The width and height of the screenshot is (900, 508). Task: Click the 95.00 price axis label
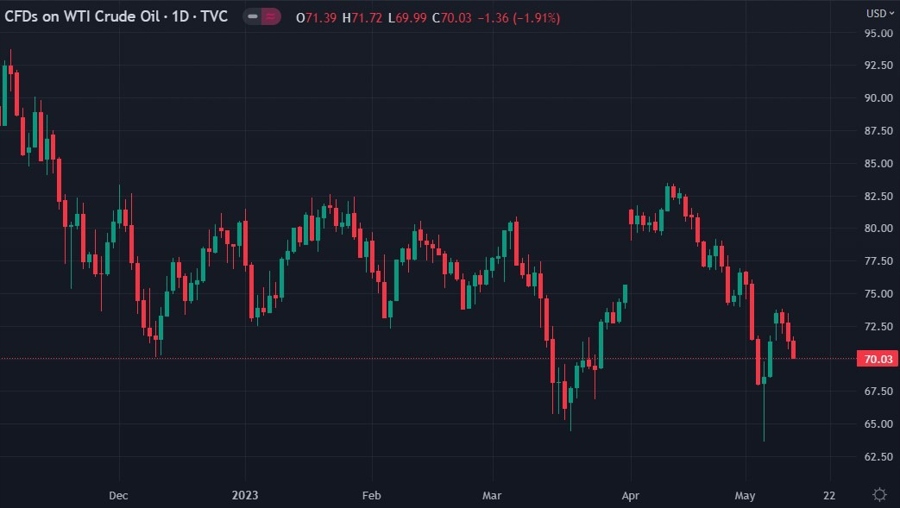point(878,33)
